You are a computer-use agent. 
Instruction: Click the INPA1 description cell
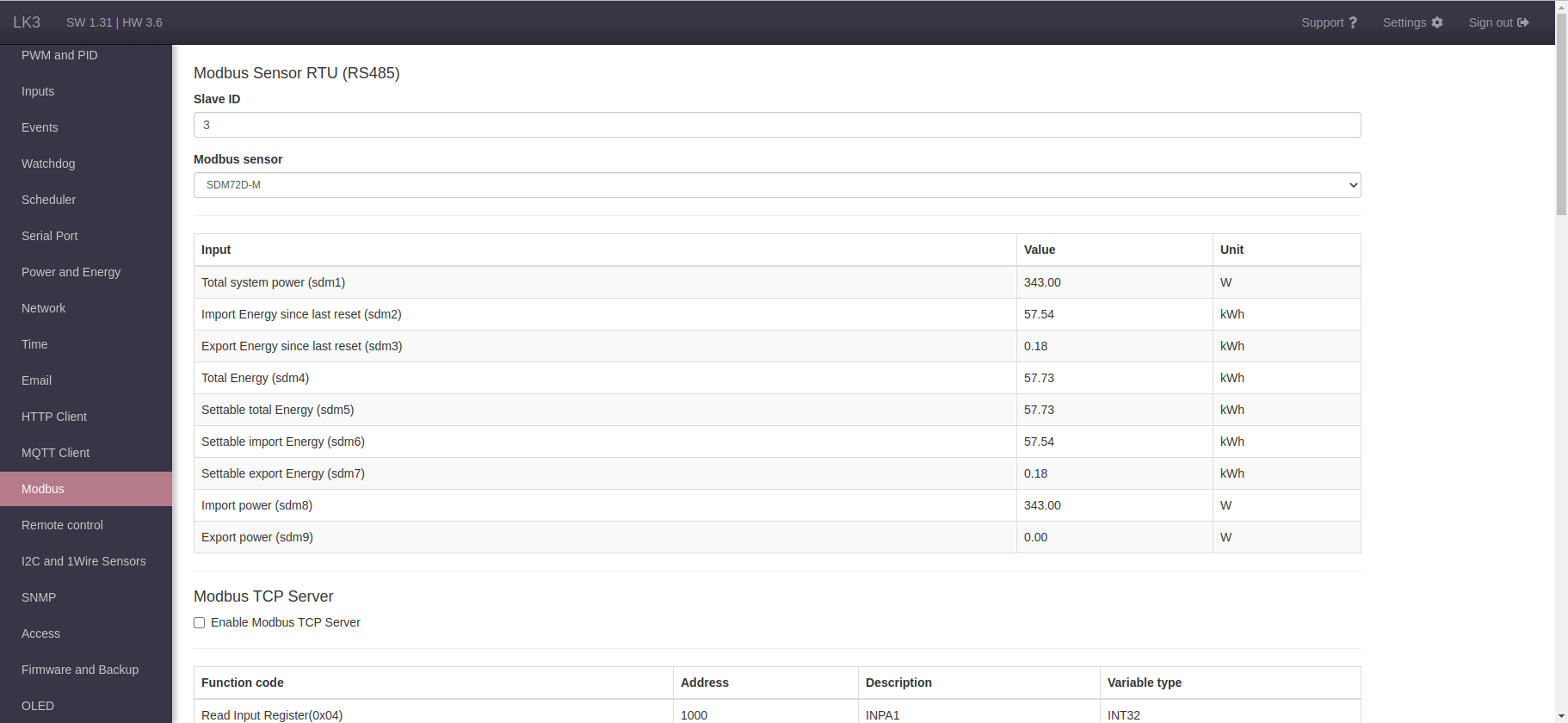coord(882,715)
